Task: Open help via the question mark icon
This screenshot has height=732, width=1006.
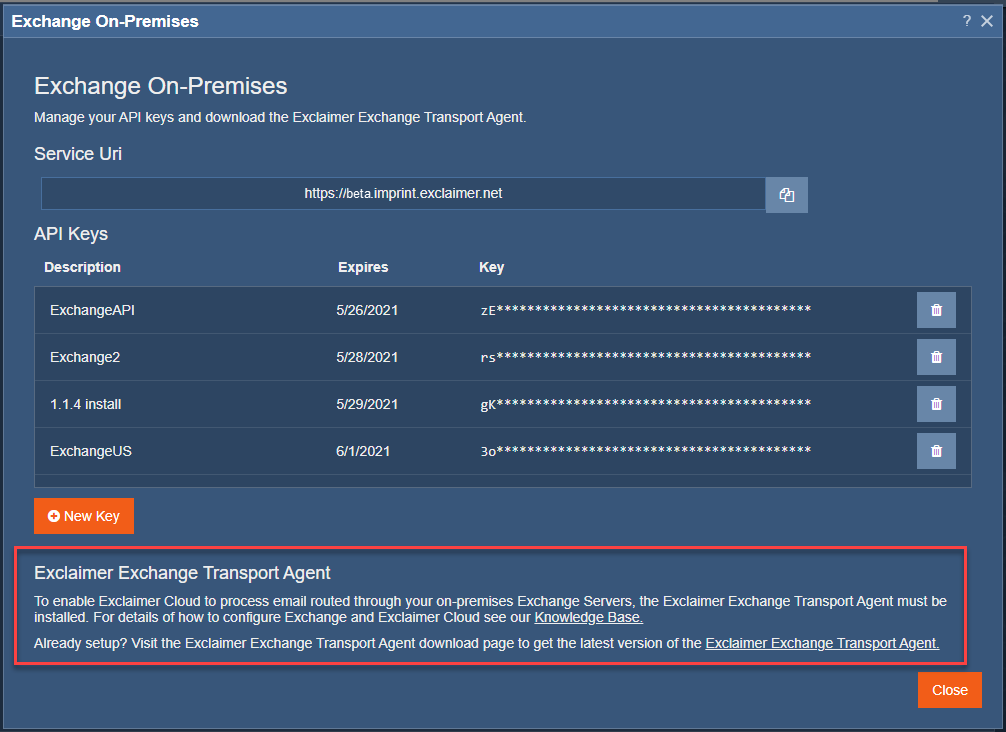Action: click(x=967, y=21)
